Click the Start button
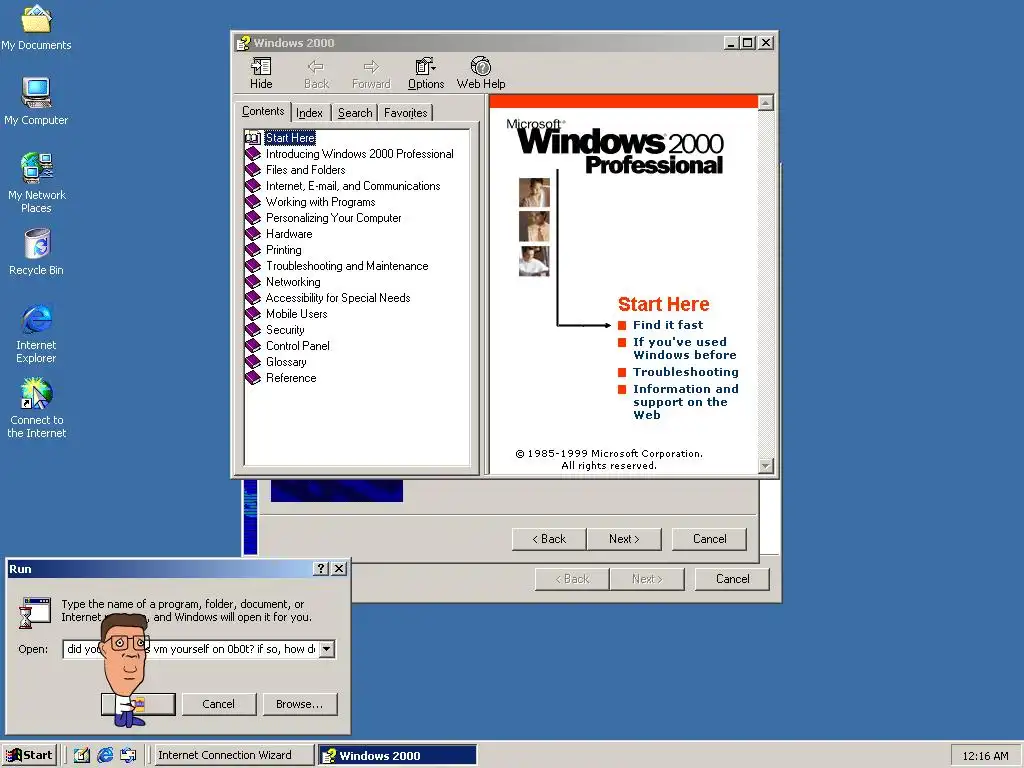The image size is (1024, 768). (x=29, y=756)
